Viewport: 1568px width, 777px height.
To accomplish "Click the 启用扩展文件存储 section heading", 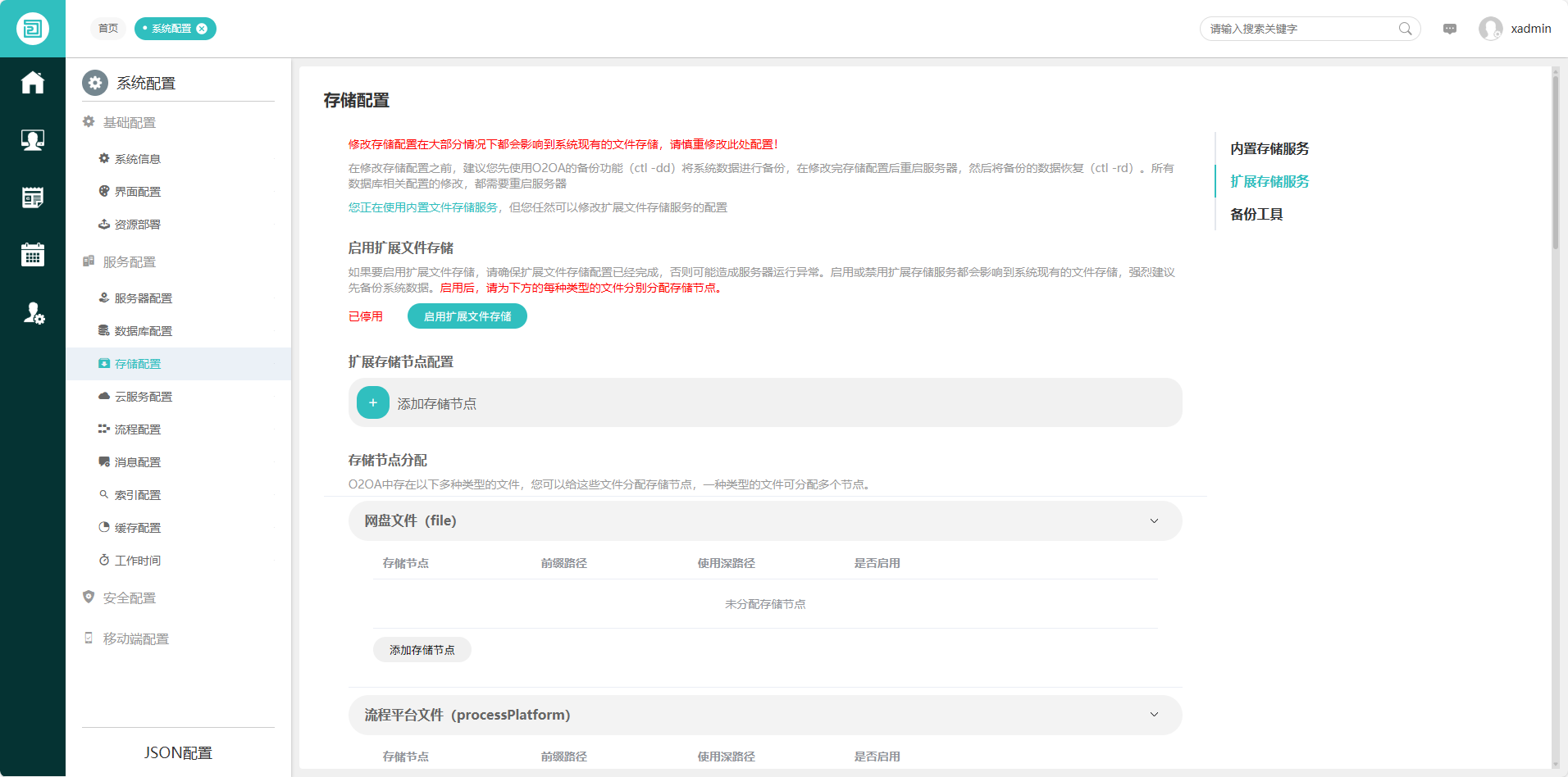I will (401, 248).
